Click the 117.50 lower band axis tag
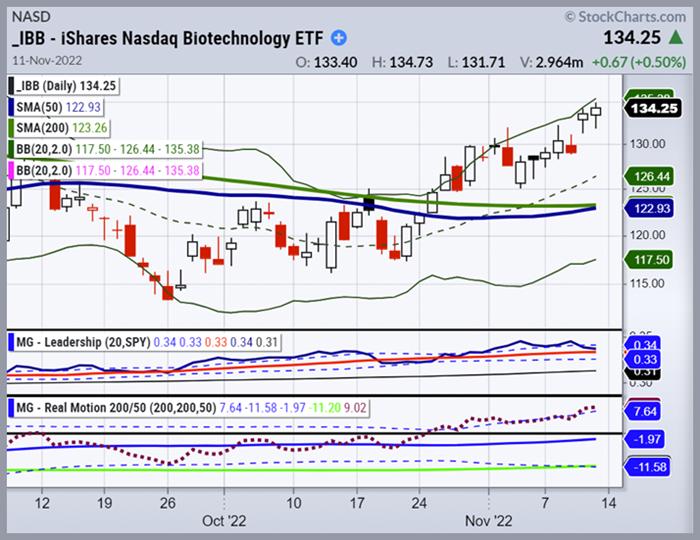 654,258
